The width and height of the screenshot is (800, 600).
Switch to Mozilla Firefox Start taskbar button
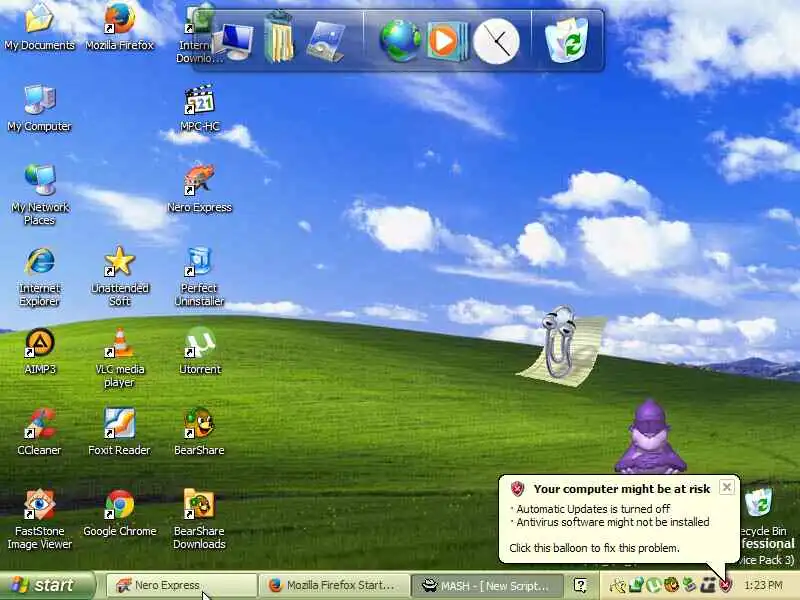[334, 585]
